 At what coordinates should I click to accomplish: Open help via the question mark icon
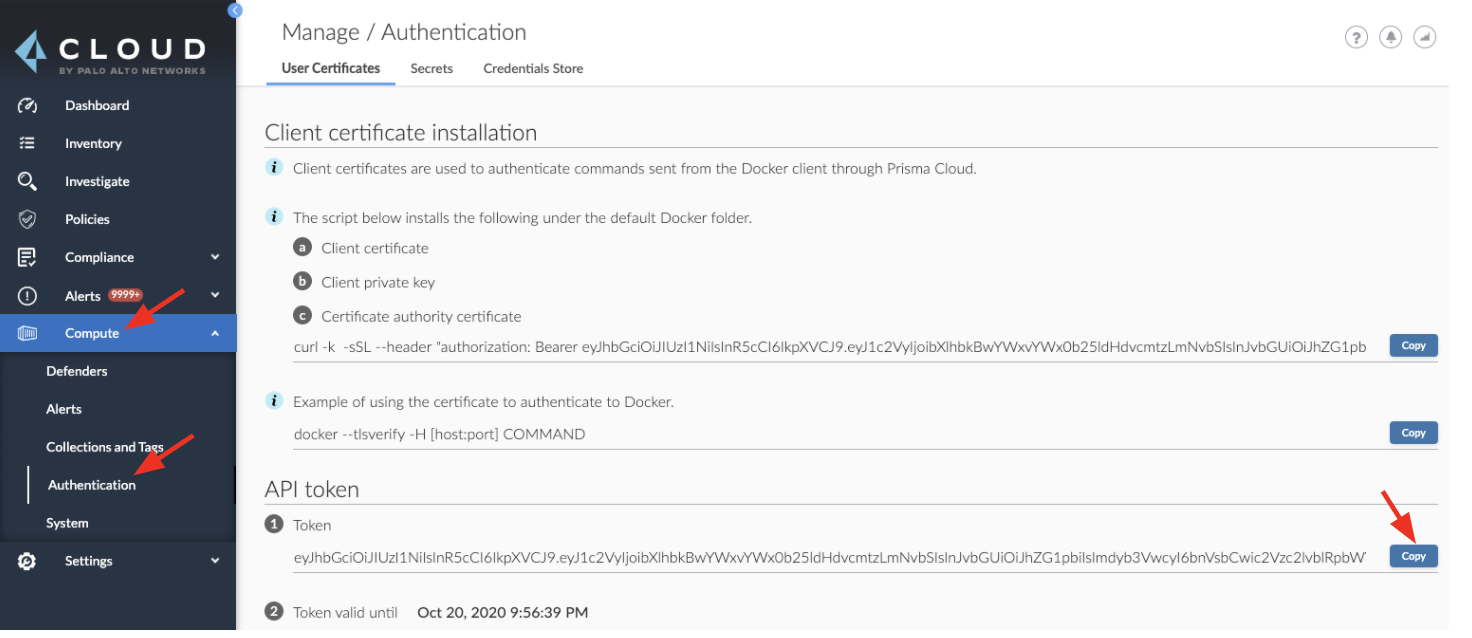coord(1356,36)
